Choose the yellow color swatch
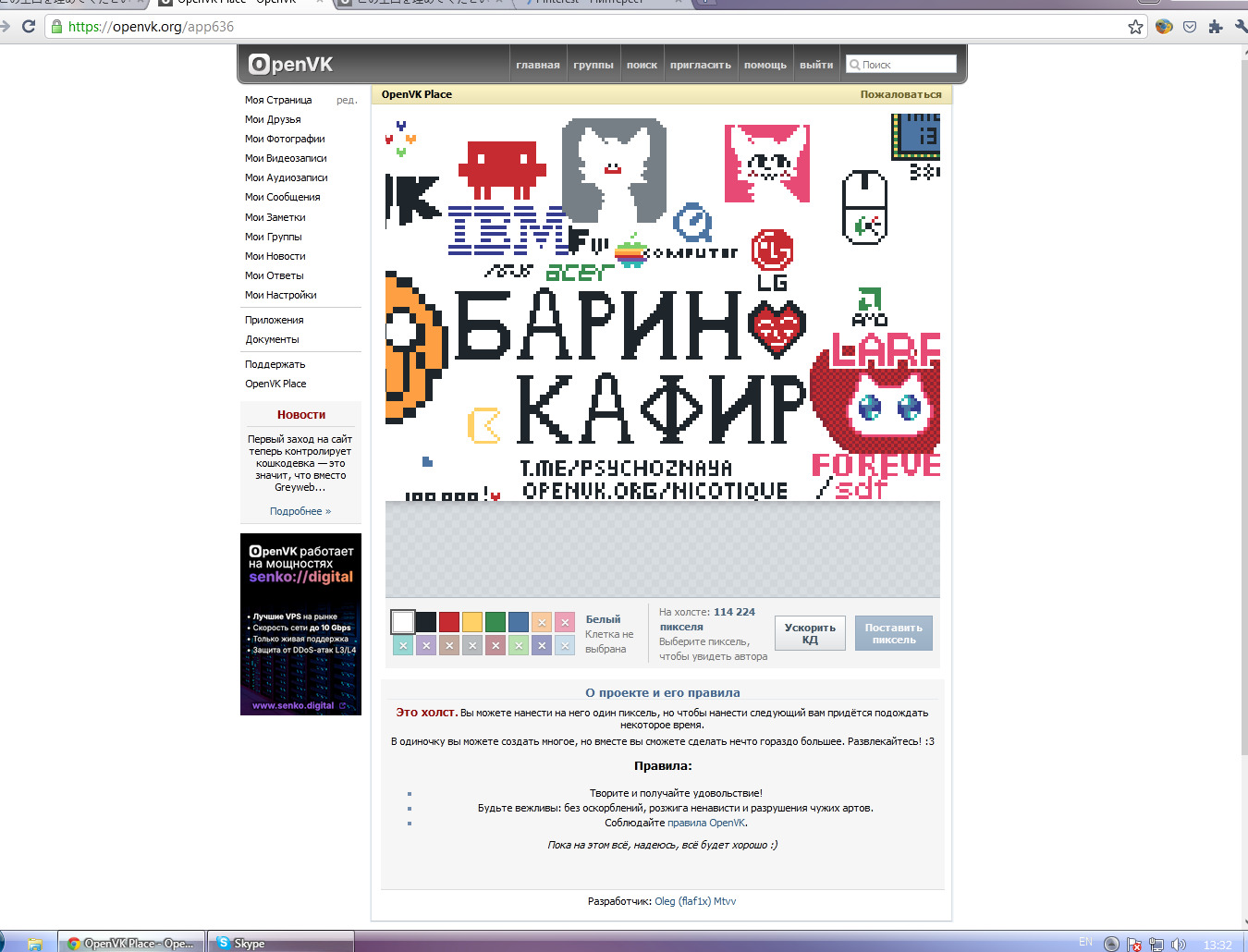 [x=472, y=622]
